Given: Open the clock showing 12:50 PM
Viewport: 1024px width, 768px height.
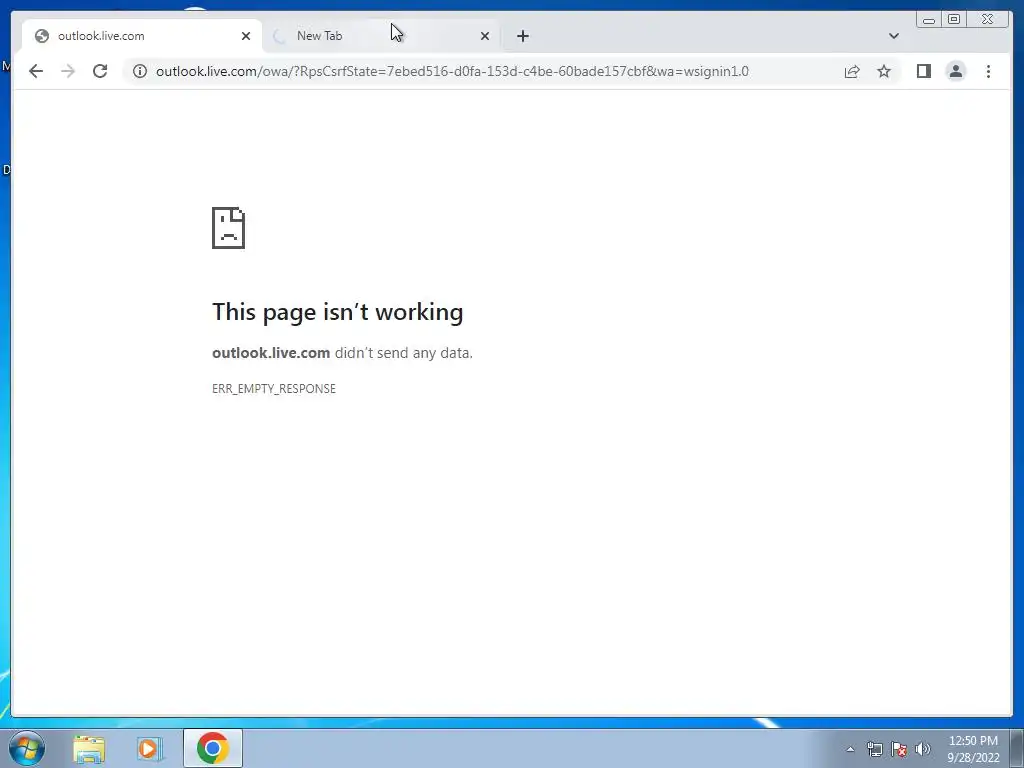Looking at the screenshot, I should point(973,749).
